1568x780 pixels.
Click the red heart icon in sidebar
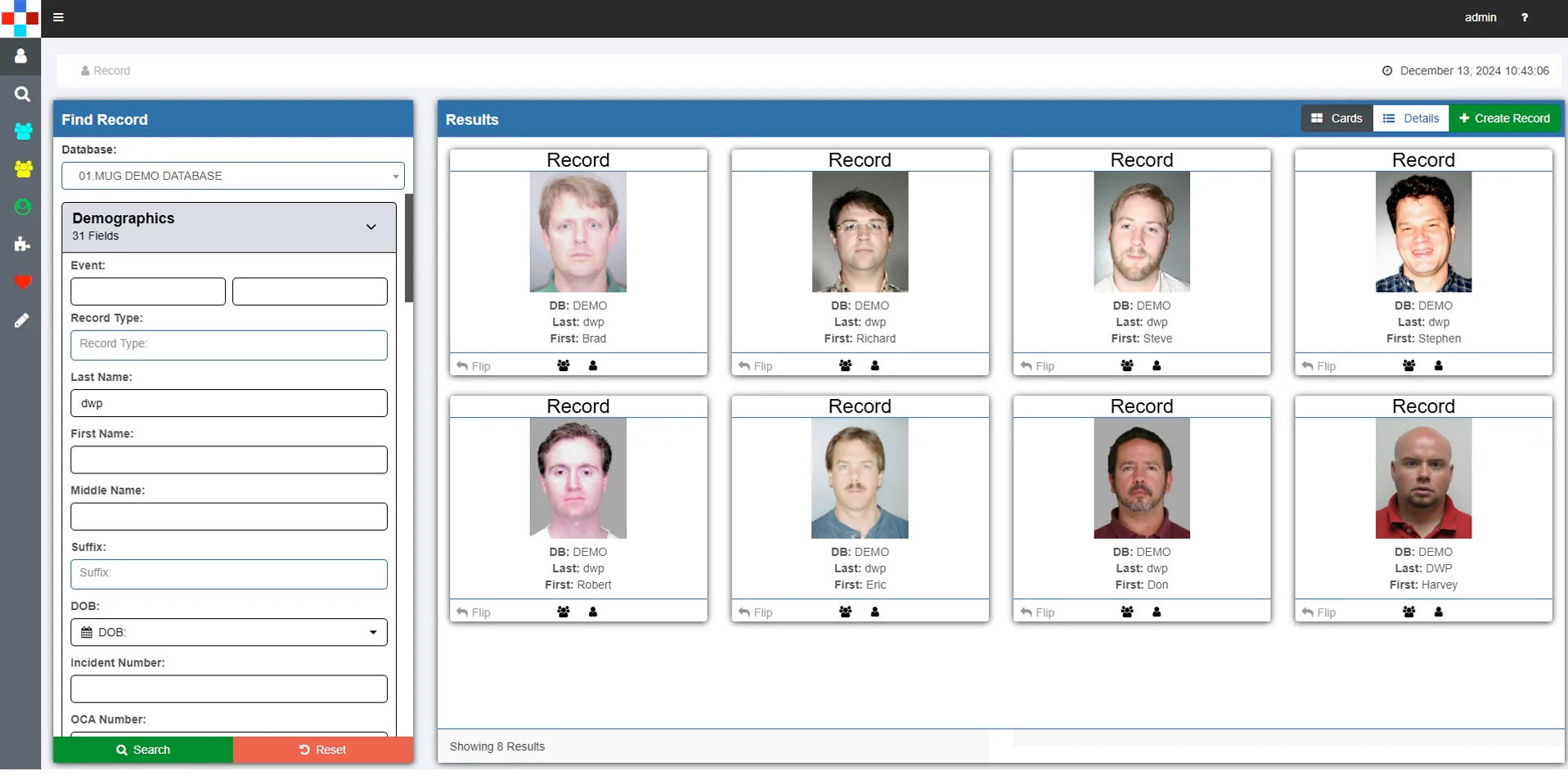[22, 282]
